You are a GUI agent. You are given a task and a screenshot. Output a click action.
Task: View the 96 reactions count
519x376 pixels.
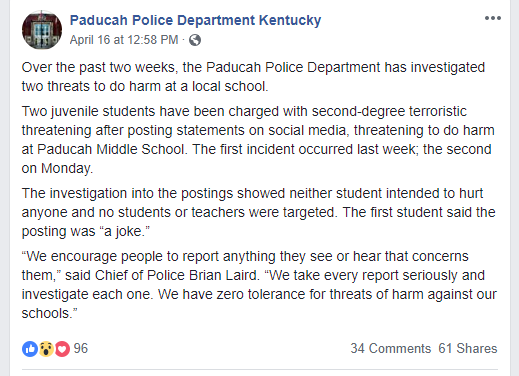[81, 348]
